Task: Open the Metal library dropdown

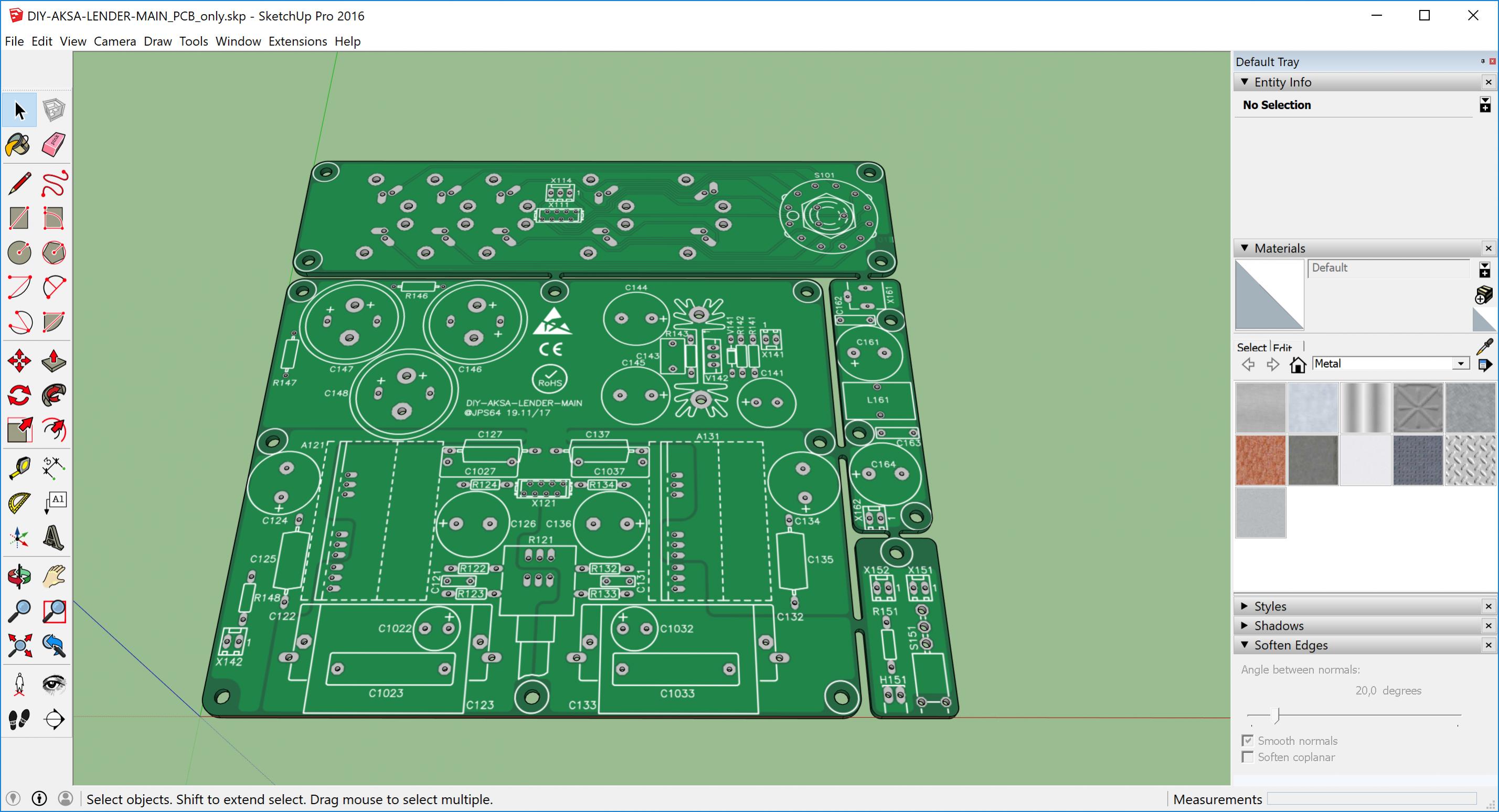Action: pyautogui.click(x=1460, y=364)
